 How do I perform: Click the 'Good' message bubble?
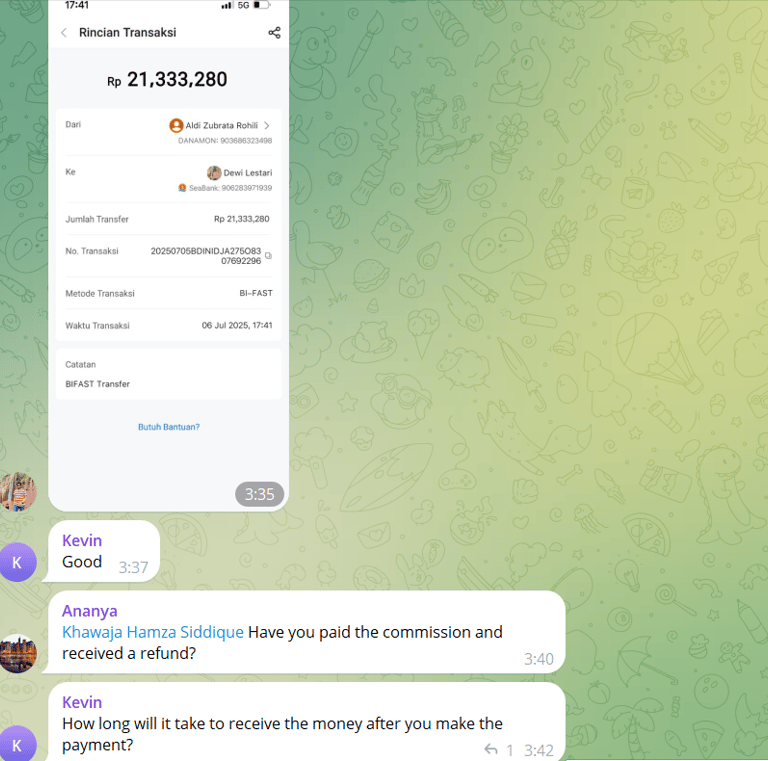(x=104, y=551)
